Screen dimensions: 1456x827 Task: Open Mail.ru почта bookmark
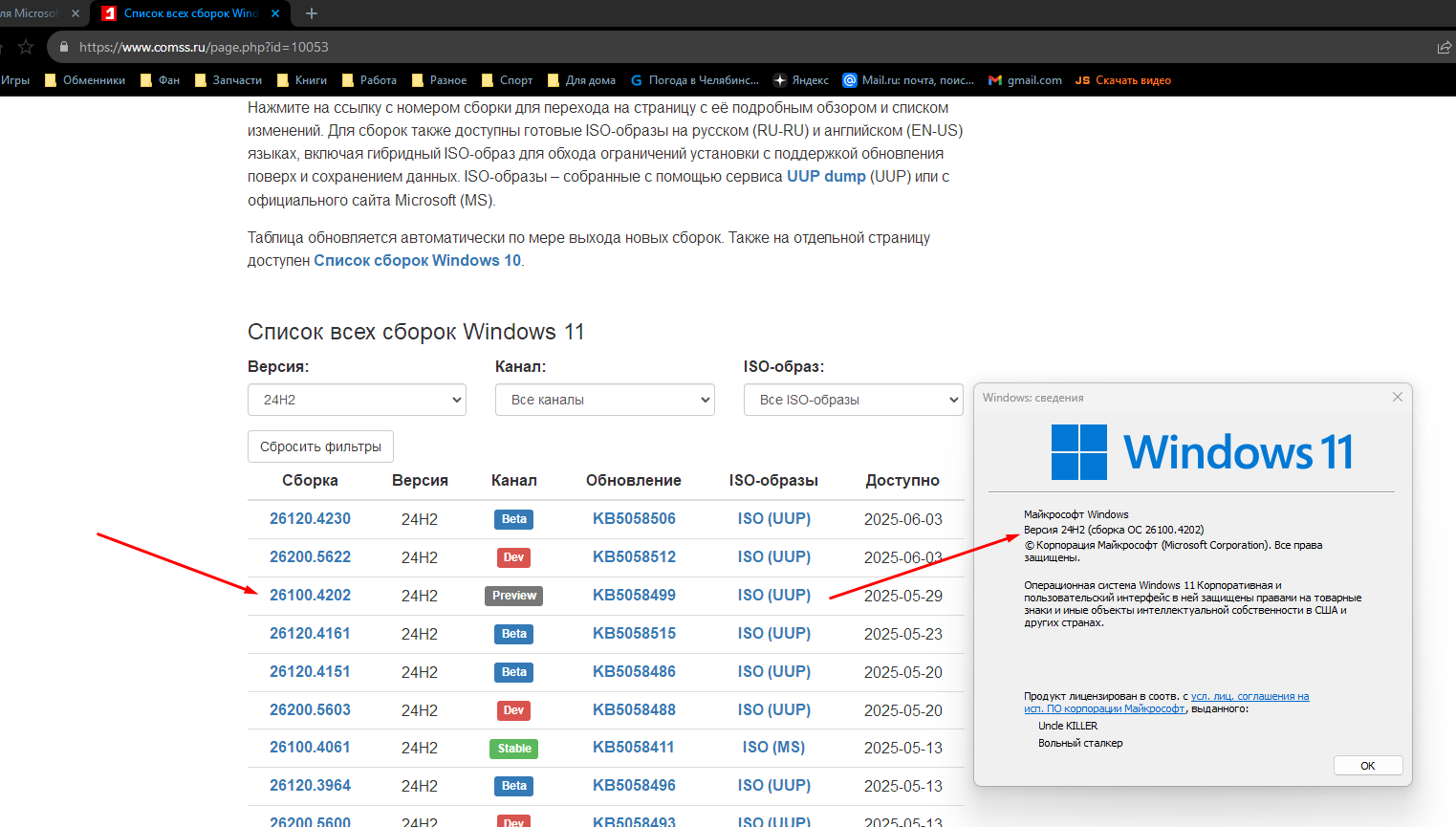coord(908,80)
